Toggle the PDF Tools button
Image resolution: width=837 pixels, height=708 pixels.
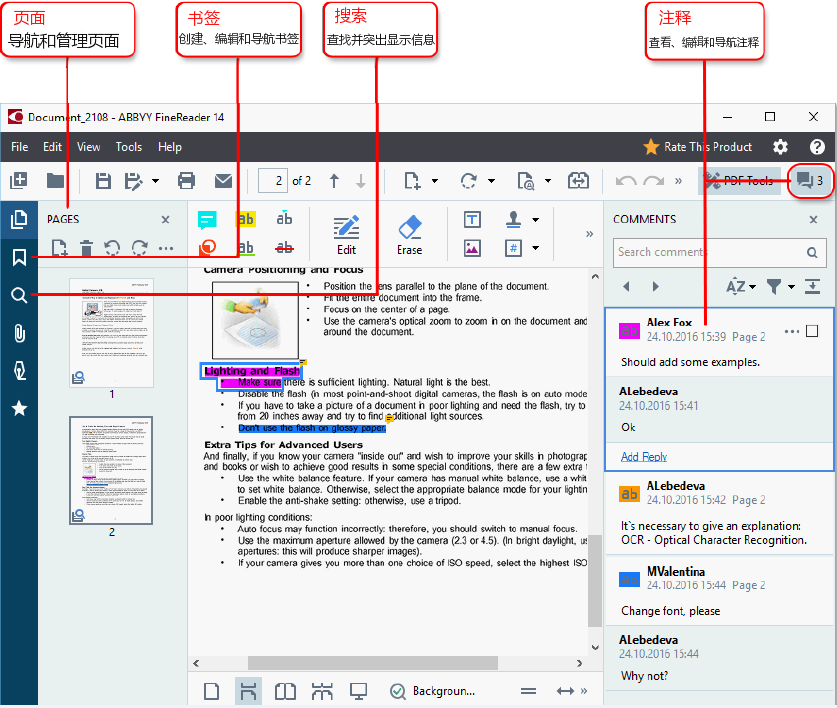[x=739, y=181]
